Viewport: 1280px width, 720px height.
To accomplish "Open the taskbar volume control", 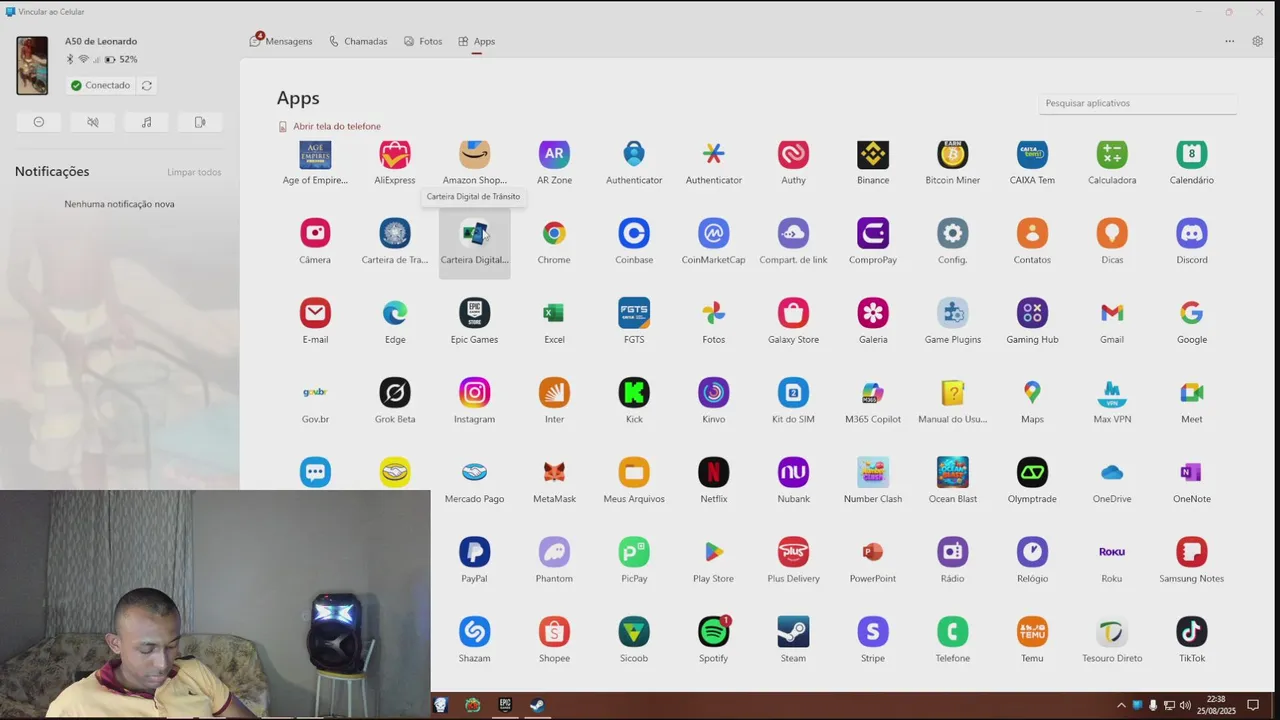I will [1185, 705].
